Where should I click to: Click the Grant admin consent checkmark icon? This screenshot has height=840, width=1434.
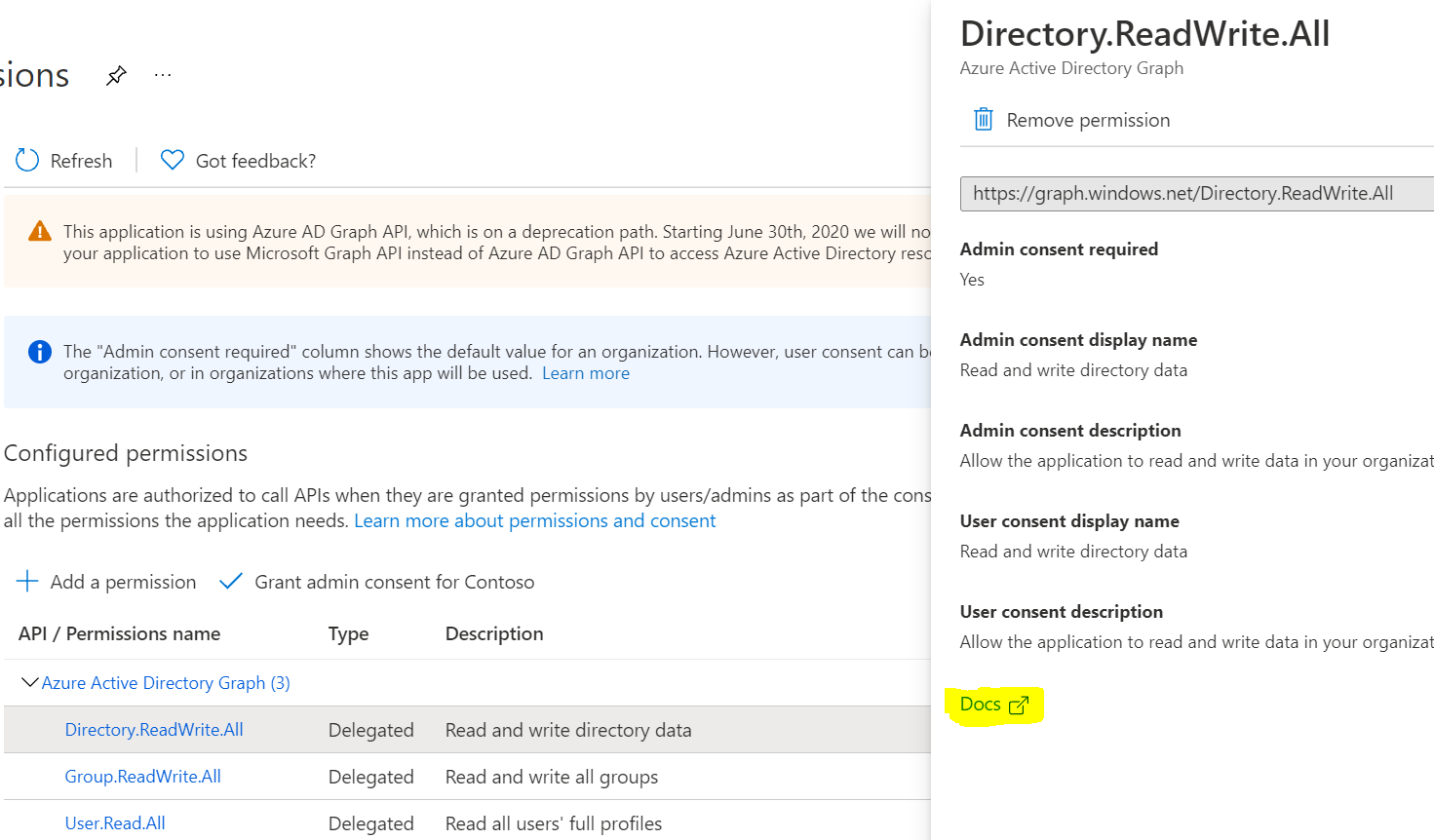(x=230, y=581)
